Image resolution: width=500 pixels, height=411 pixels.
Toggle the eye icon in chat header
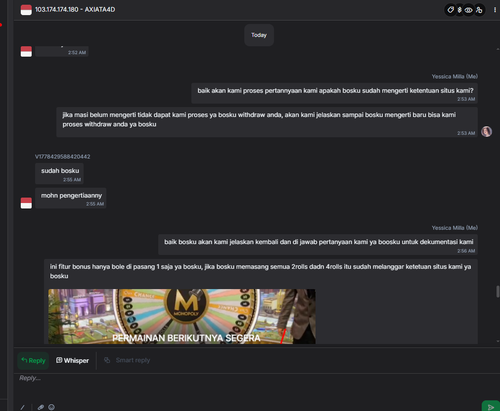468,10
